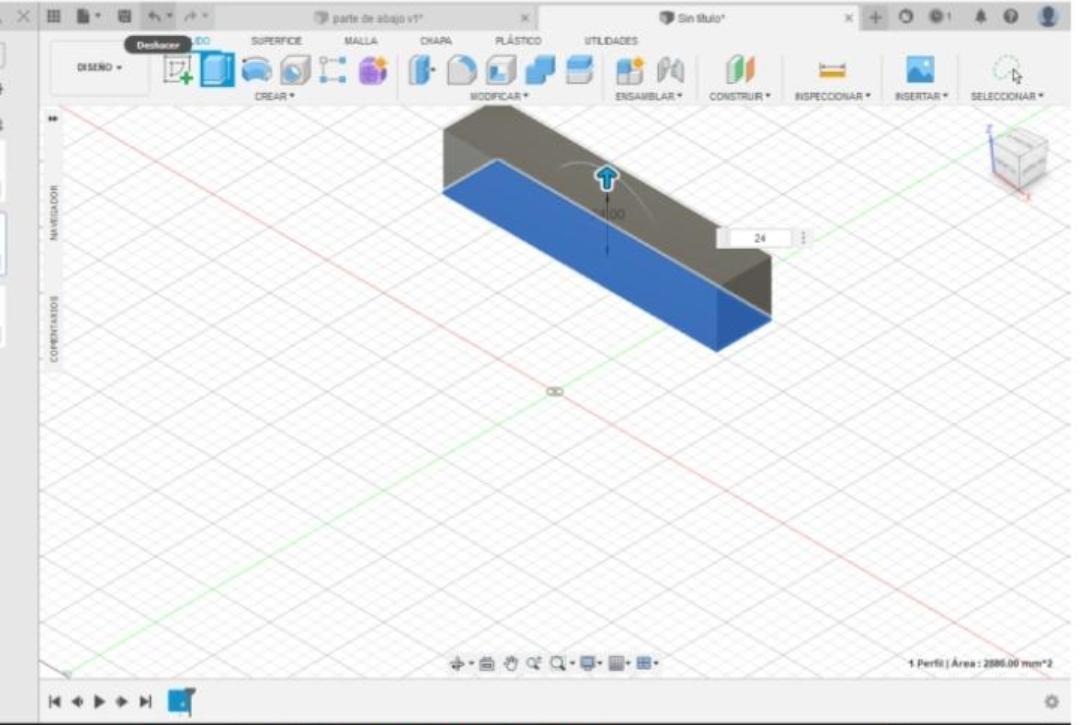
Task: Open the DISEÑO workspace dropdown
Action: pyautogui.click(x=99, y=67)
